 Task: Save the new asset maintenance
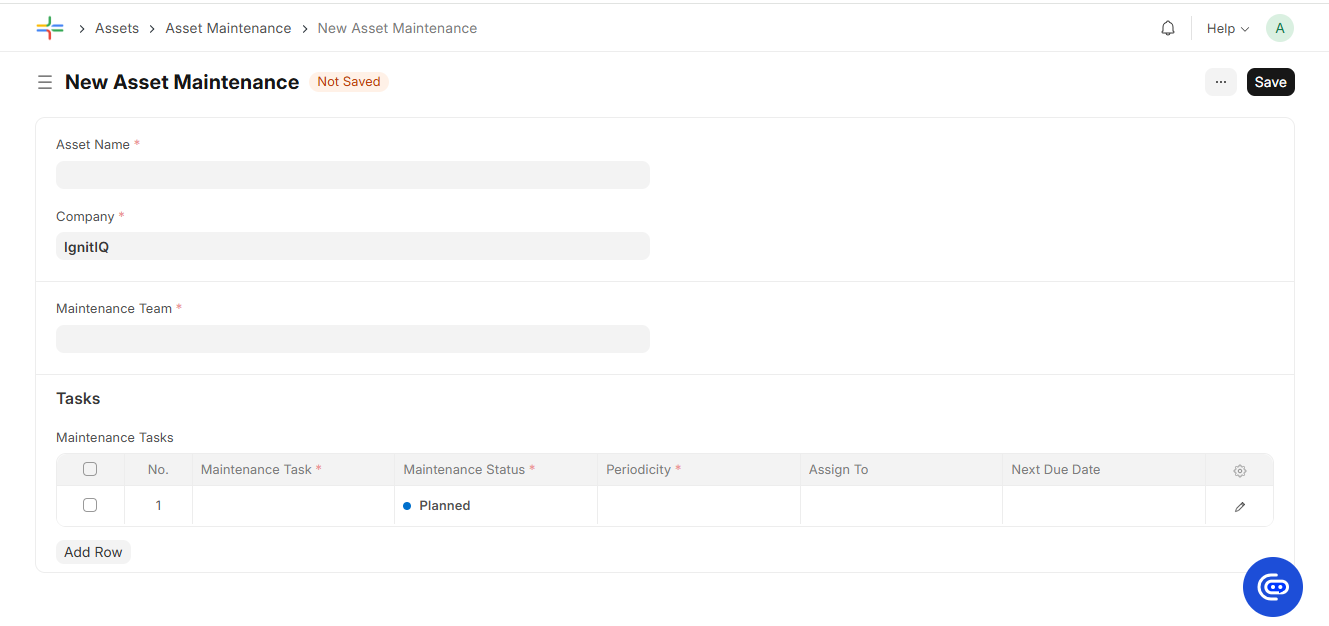click(x=1271, y=82)
